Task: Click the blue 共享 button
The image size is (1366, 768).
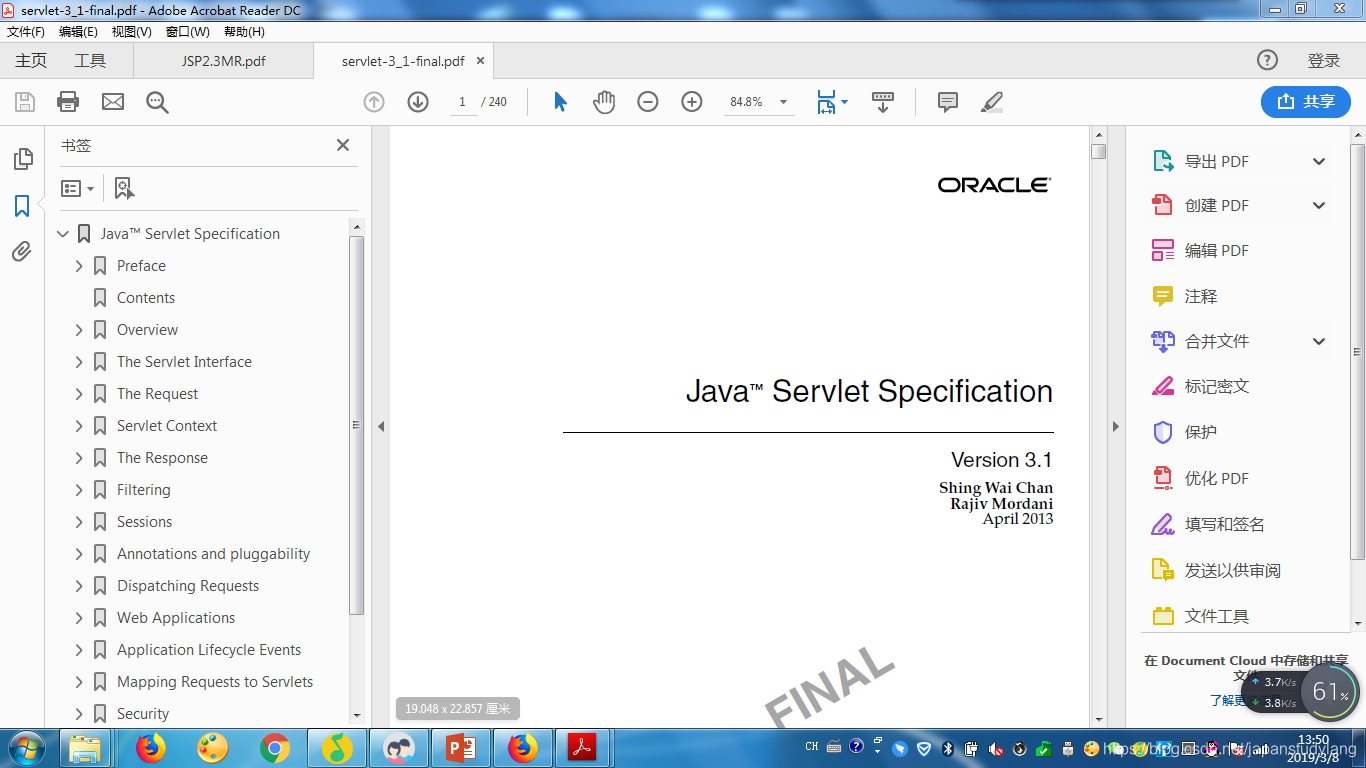Action: [1305, 101]
